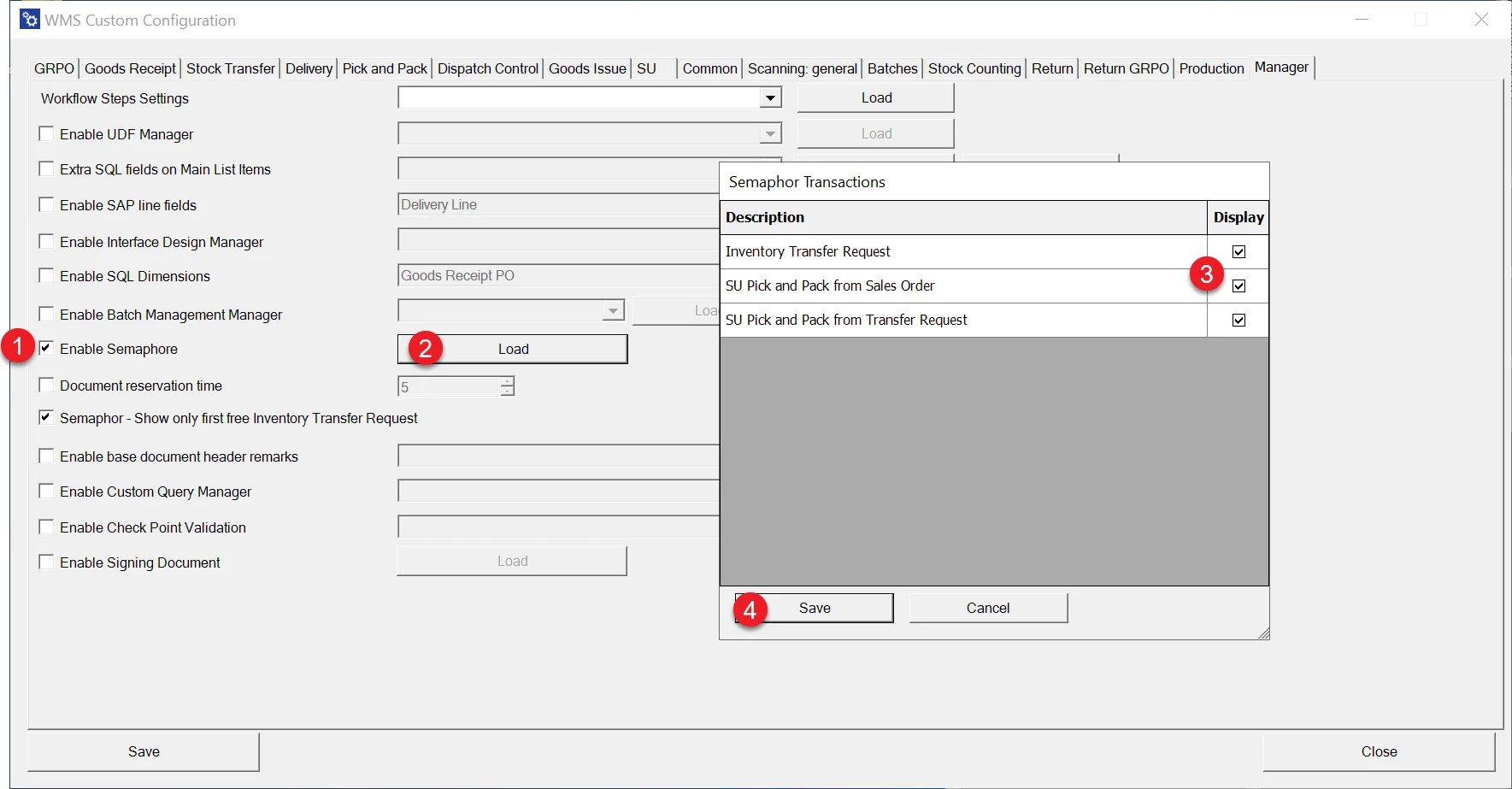Click the Delivery Line input field
The image size is (1512, 789).
556,205
